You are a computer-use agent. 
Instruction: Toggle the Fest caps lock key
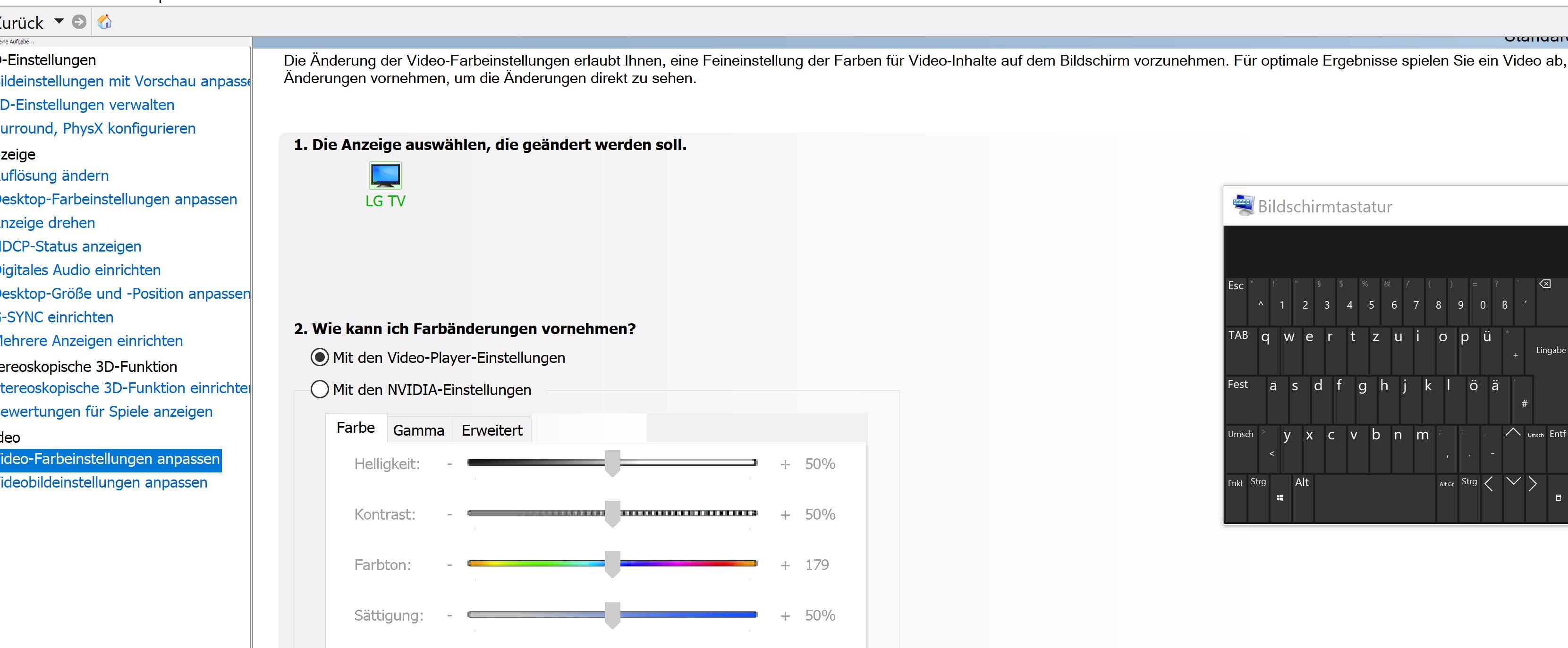(1244, 398)
